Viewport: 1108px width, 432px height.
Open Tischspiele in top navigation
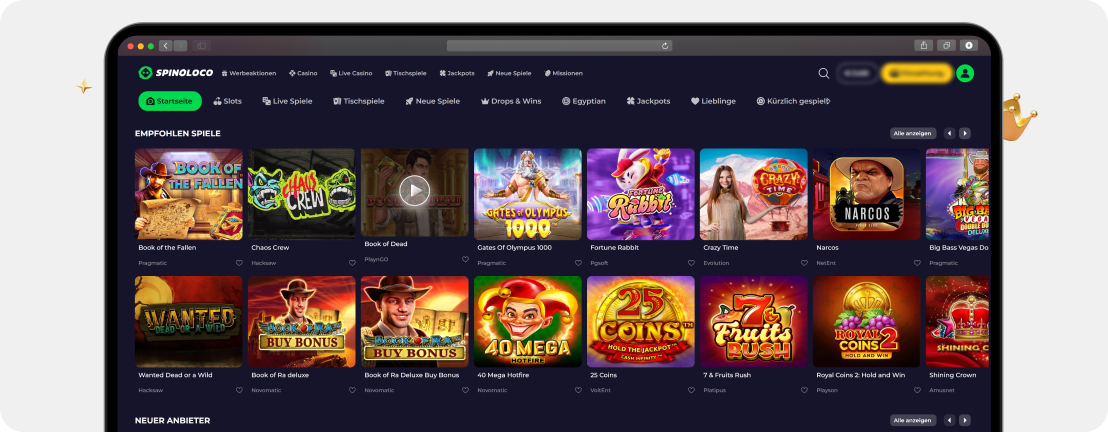pyautogui.click(x=406, y=73)
